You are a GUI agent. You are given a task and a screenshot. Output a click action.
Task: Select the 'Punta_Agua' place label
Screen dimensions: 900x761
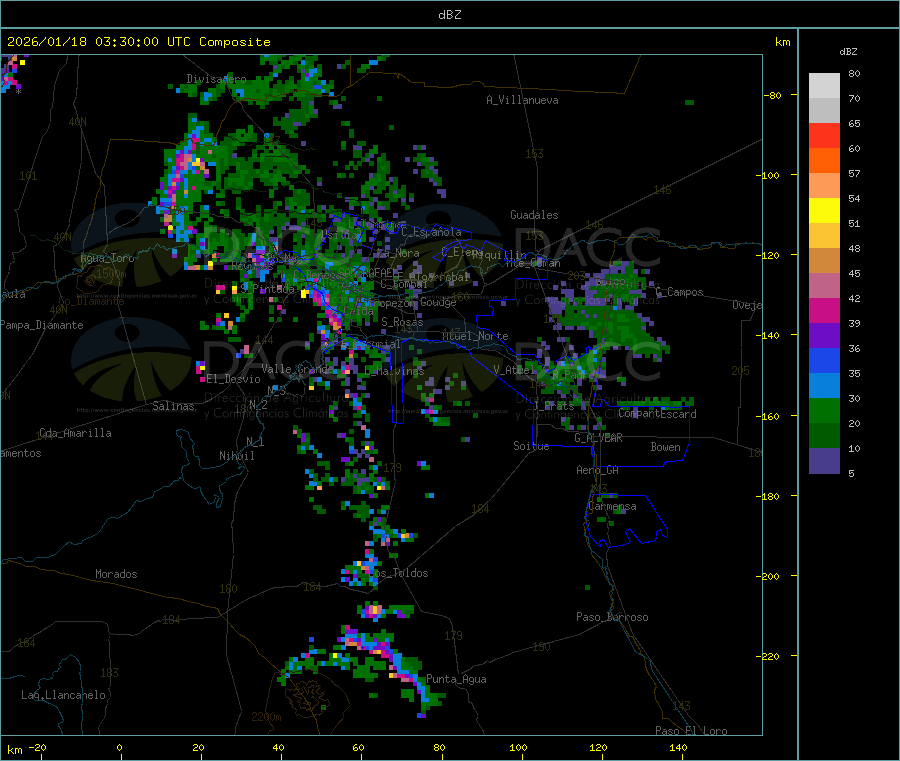tap(456, 679)
